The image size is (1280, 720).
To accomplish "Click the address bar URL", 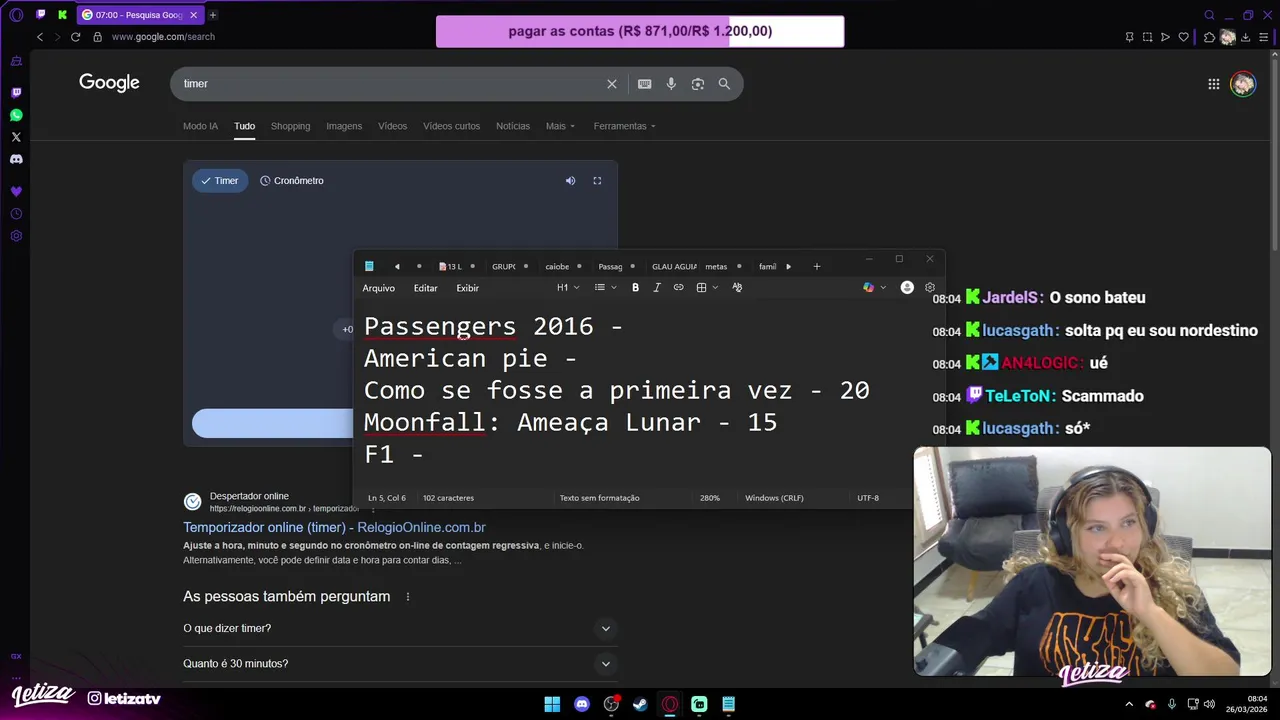I will pos(163,37).
